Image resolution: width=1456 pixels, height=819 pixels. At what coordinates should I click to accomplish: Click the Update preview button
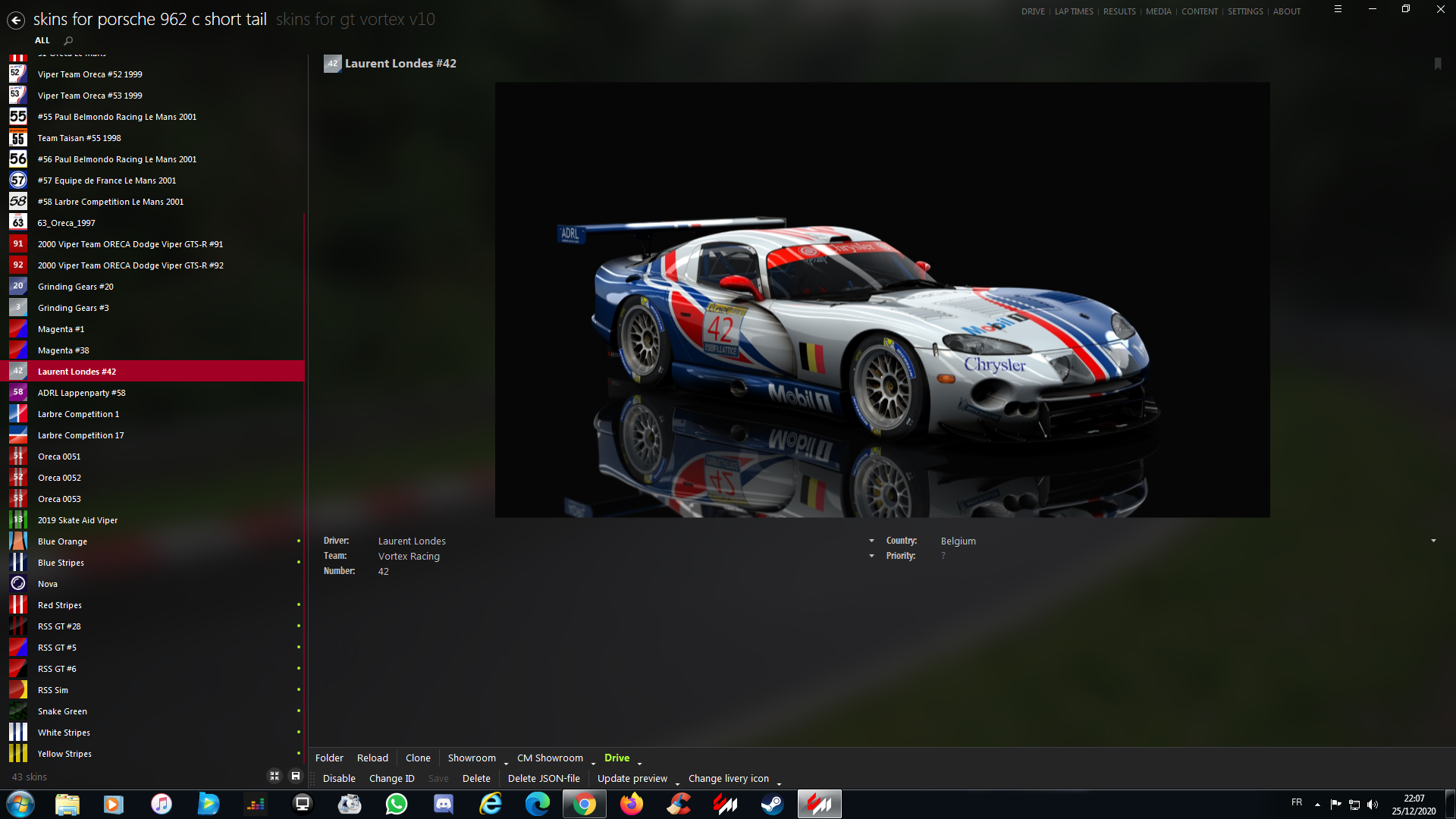click(632, 778)
